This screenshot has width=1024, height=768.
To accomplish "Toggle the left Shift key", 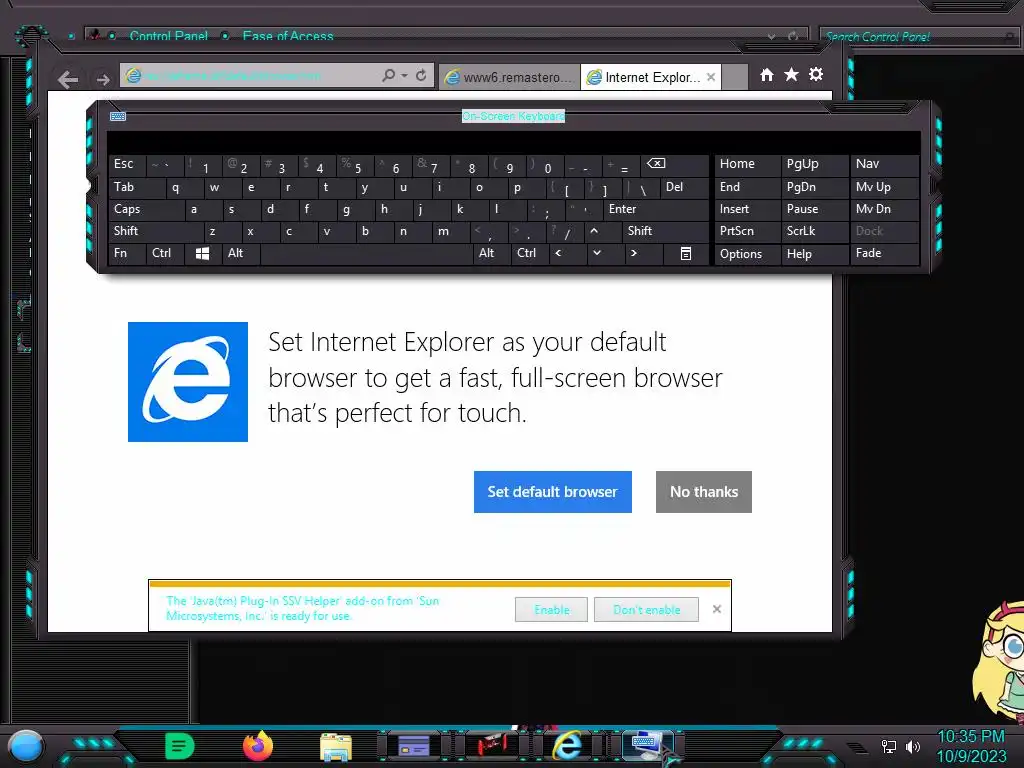I will tap(155, 231).
